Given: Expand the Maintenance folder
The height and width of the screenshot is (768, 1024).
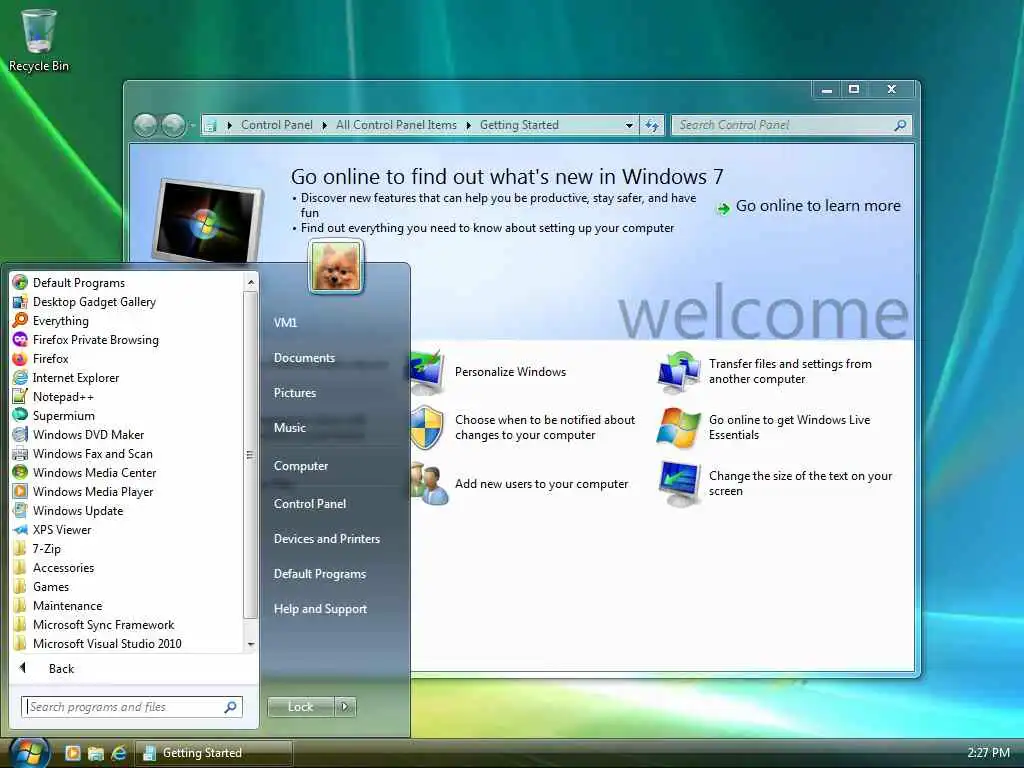Looking at the screenshot, I should coord(67,605).
